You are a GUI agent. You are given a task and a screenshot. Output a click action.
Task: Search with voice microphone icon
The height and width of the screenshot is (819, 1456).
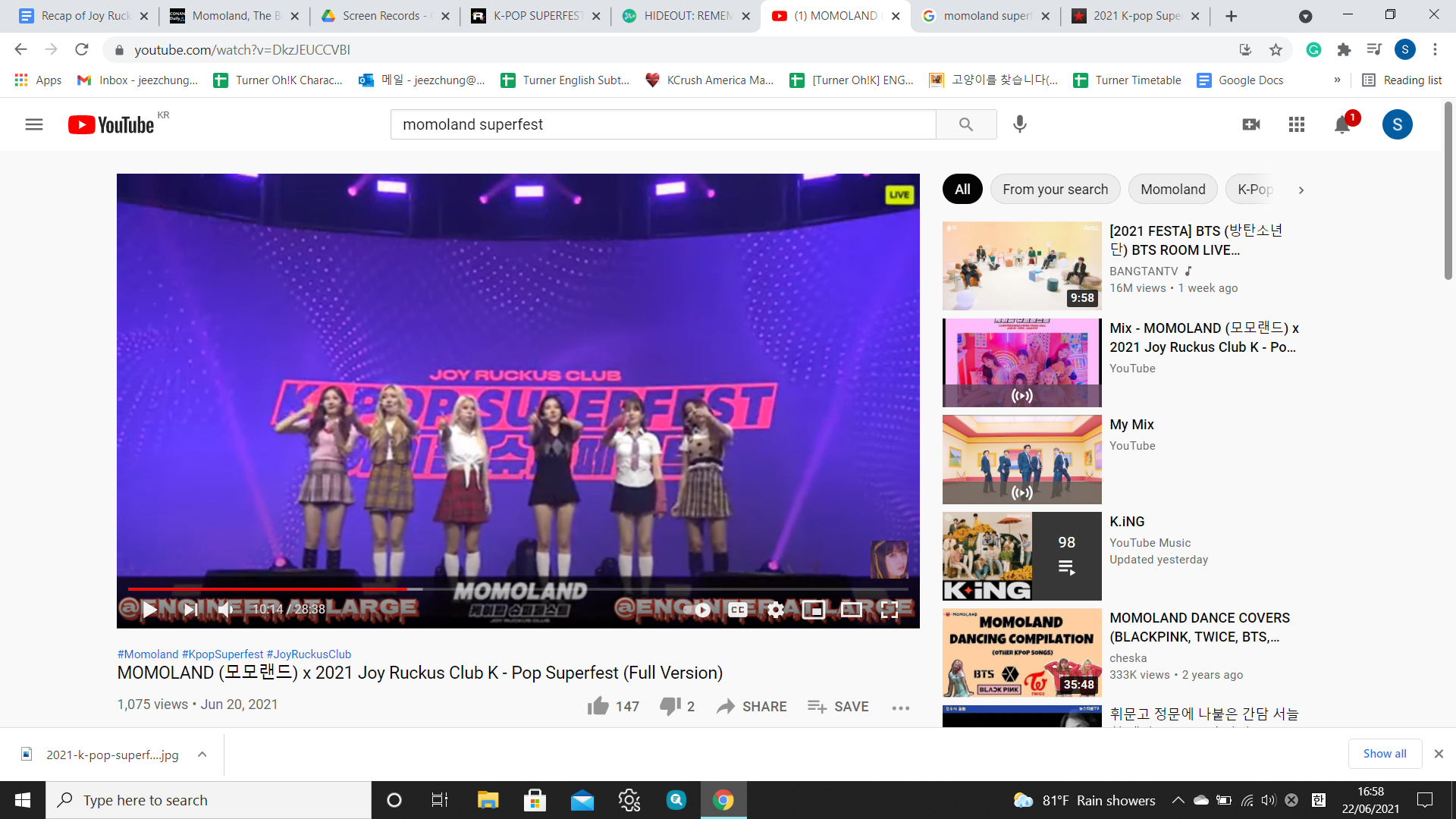[1020, 124]
